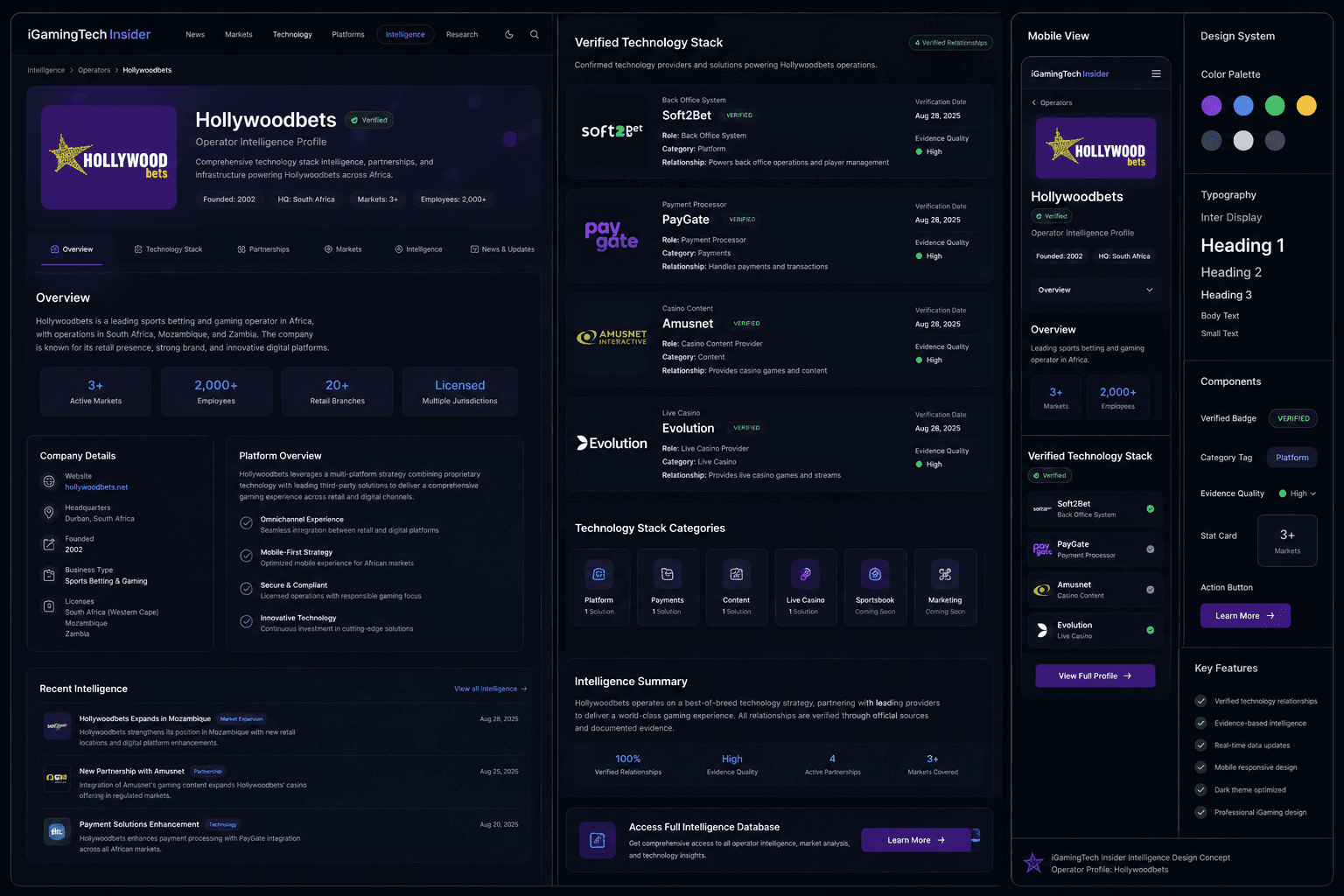The height and width of the screenshot is (896, 1344).
Task: Open the hollywoodbets.net website link
Action: [96, 487]
